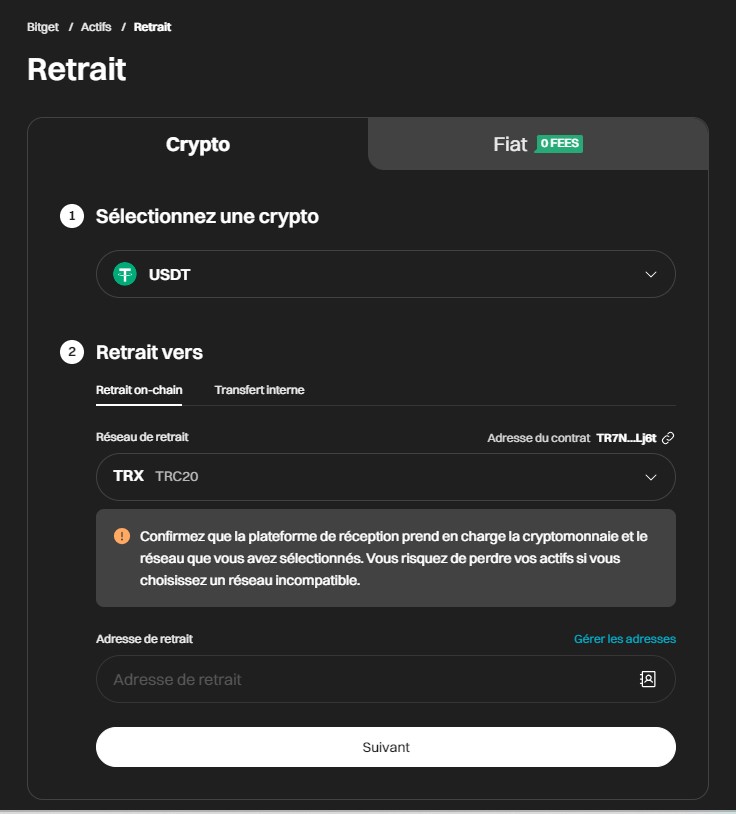Click the USDT Tether coin icon

tap(123, 273)
